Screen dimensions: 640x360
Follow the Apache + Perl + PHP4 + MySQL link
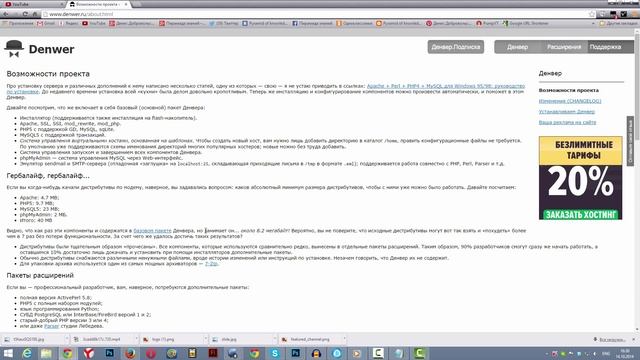click(x=446, y=86)
